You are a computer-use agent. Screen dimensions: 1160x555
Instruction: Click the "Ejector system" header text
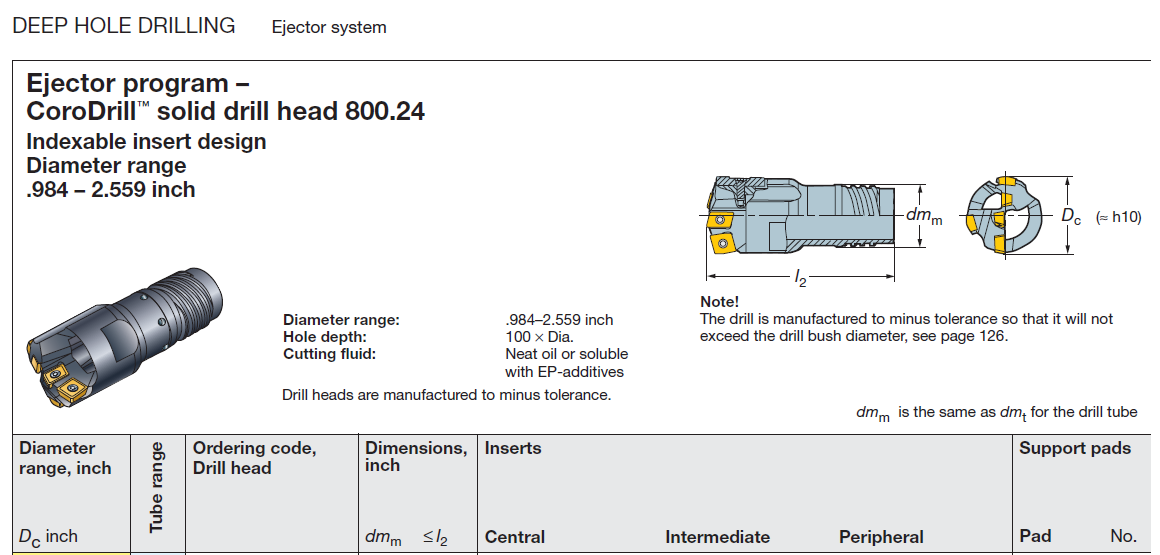pyautogui.click(x=329, y=27)
